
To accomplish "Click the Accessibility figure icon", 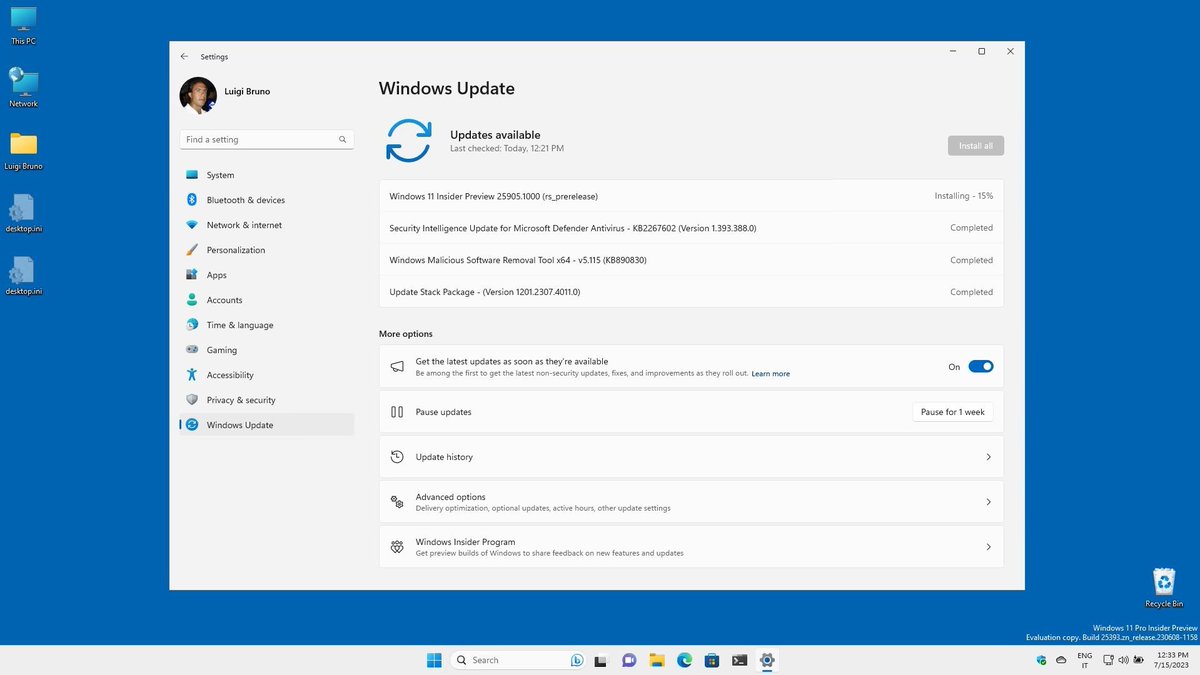I will [192, 375].
